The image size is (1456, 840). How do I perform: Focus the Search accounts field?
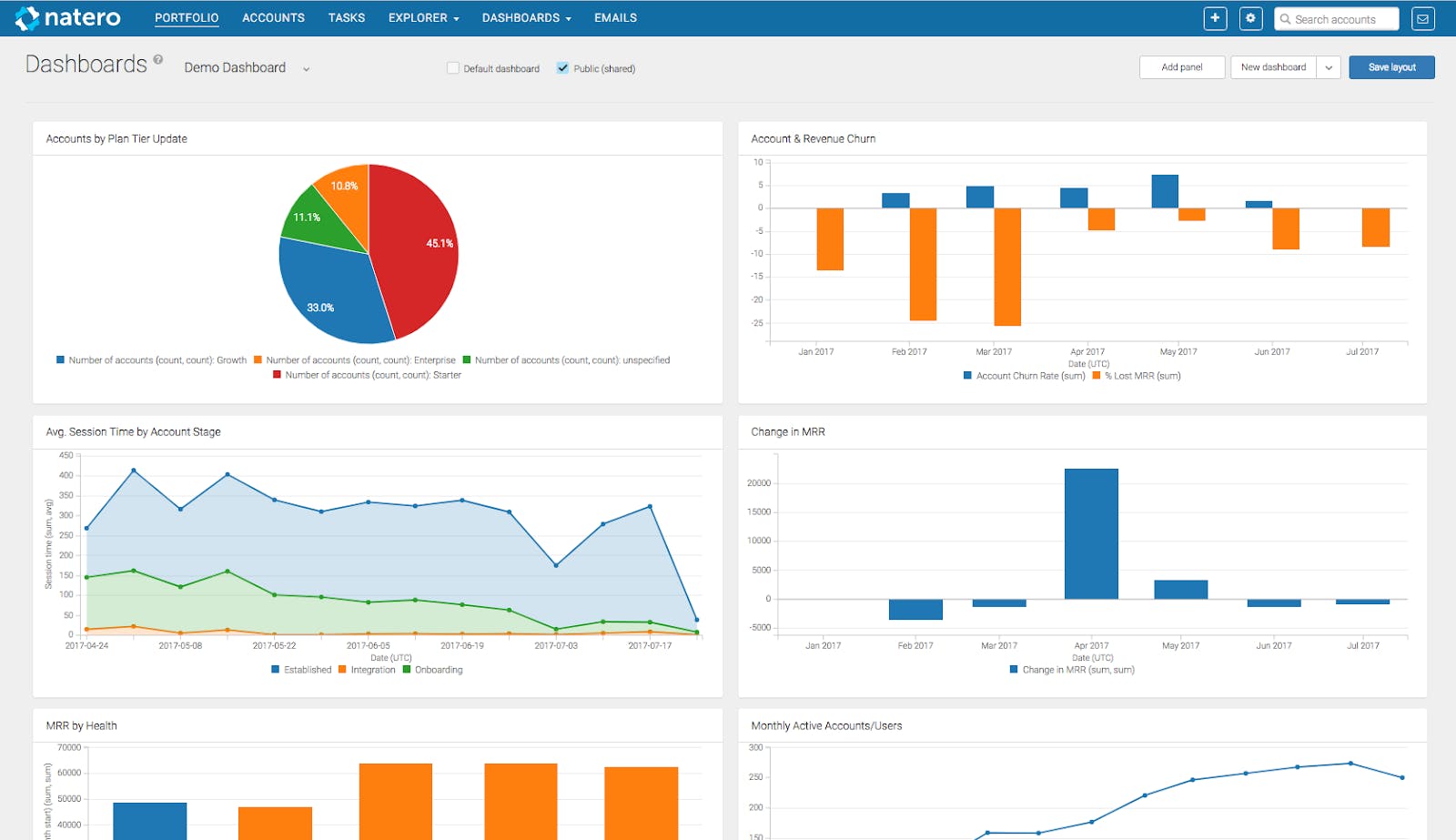(1336, 19)
